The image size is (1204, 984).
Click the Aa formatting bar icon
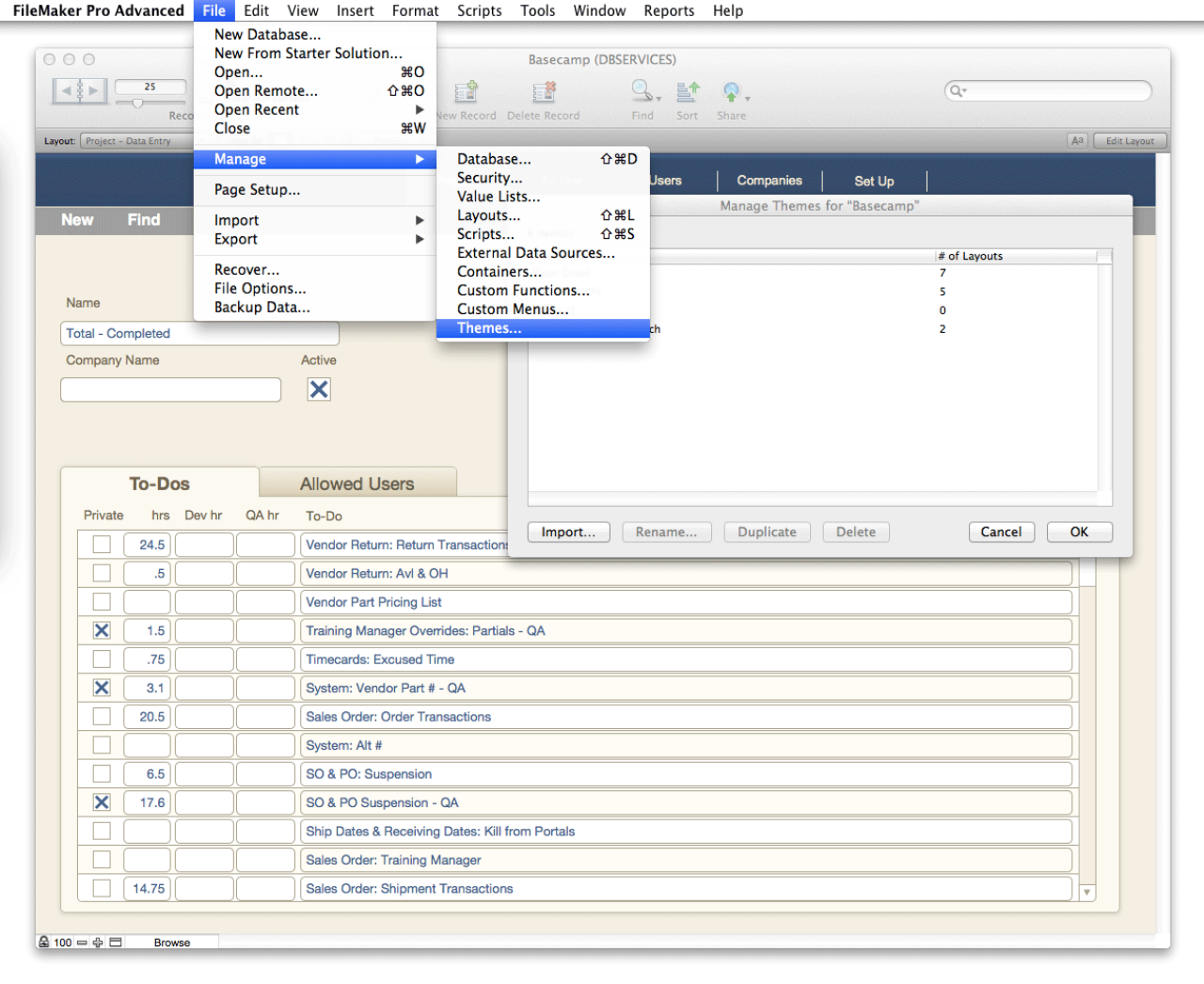pyautogui.click(x=1078, y=140)
